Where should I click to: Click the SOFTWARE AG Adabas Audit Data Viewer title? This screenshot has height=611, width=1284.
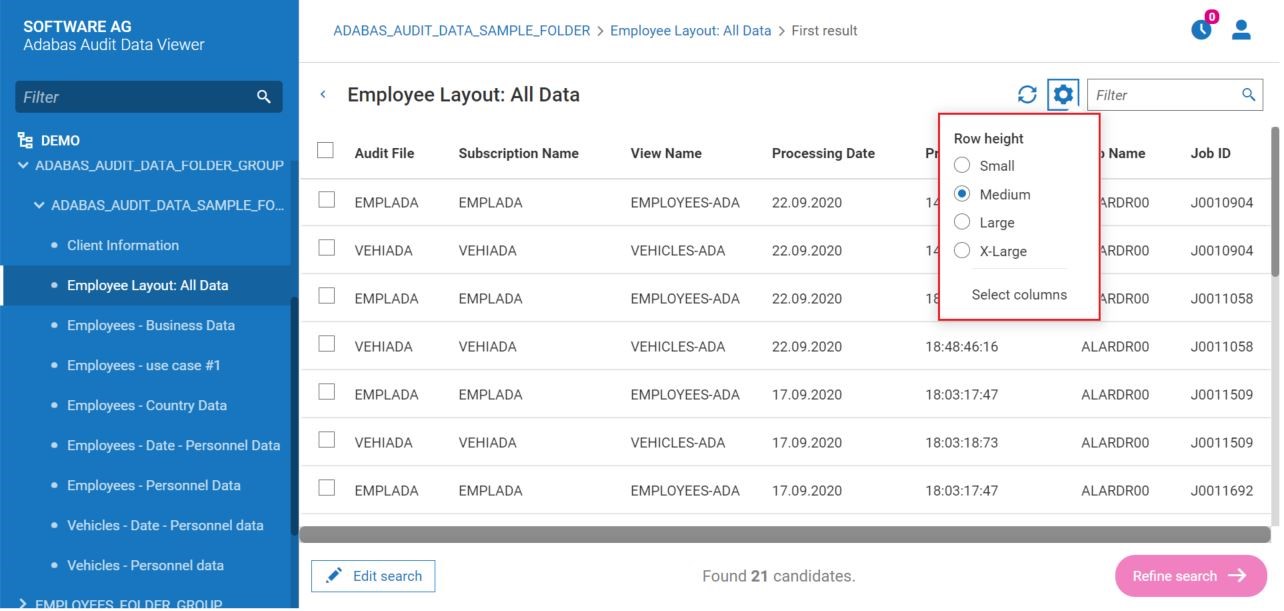click(114, 35)
